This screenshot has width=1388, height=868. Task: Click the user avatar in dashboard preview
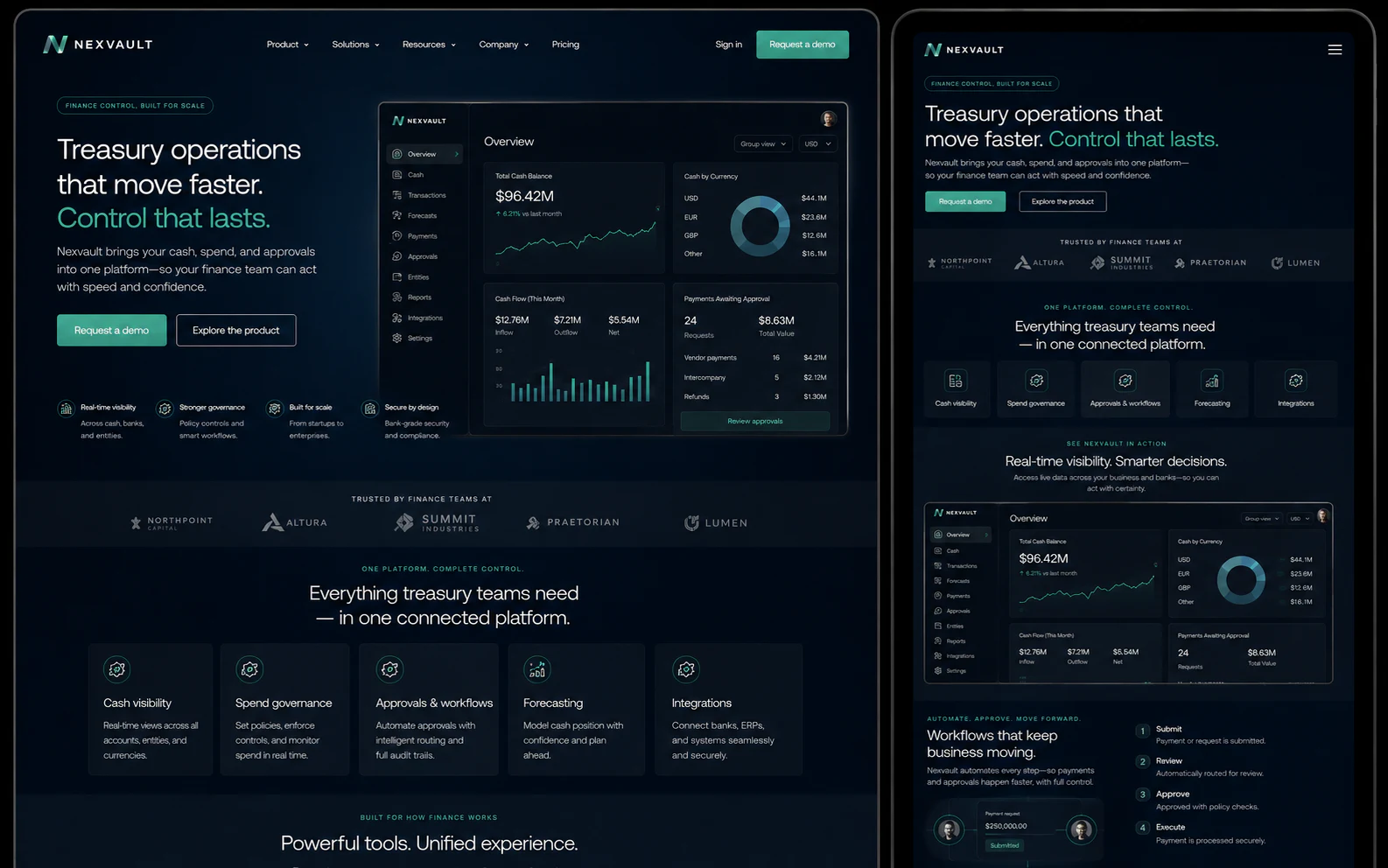(x=828, y=119)
